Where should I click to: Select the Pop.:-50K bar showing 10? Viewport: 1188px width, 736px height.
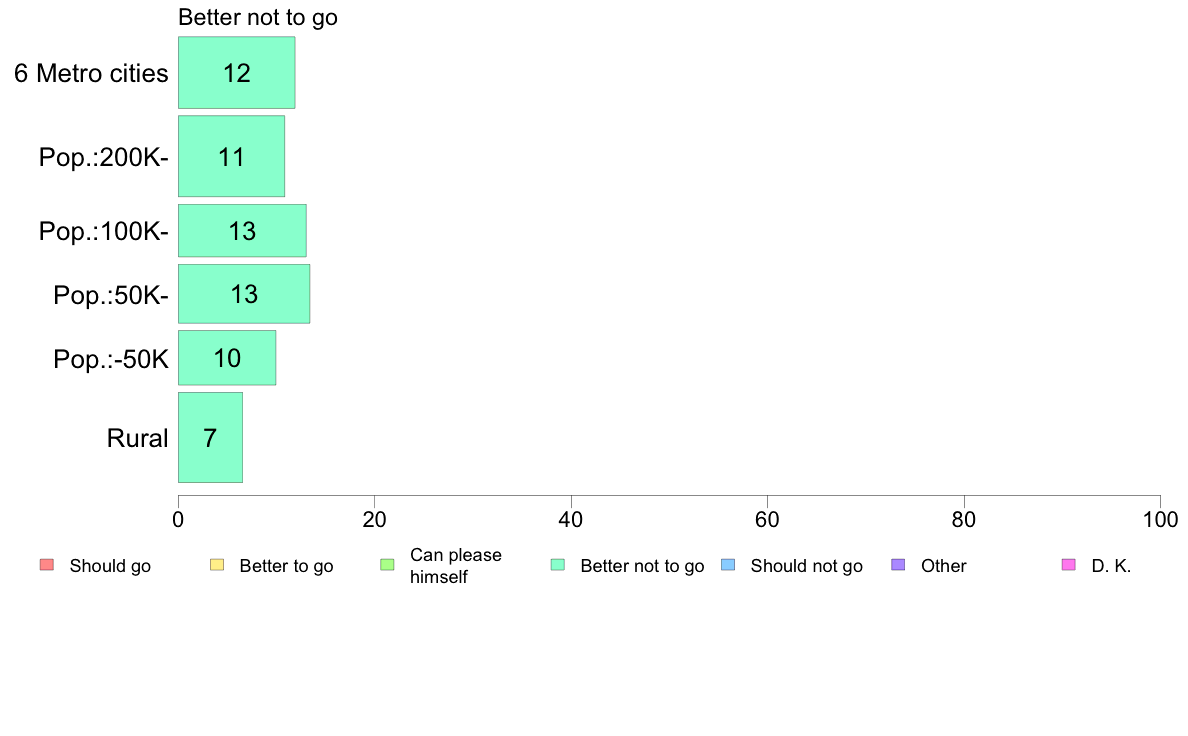click(x=227, y=358)
